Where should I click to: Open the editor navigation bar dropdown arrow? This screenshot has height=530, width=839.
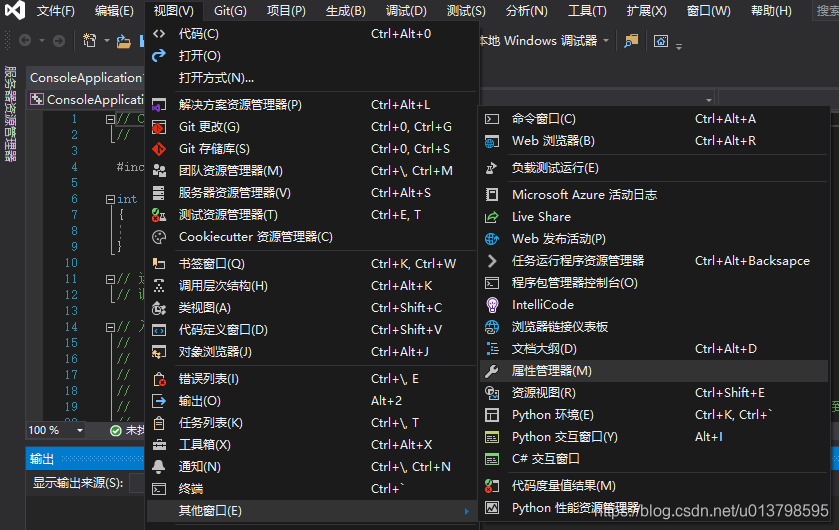708,100
